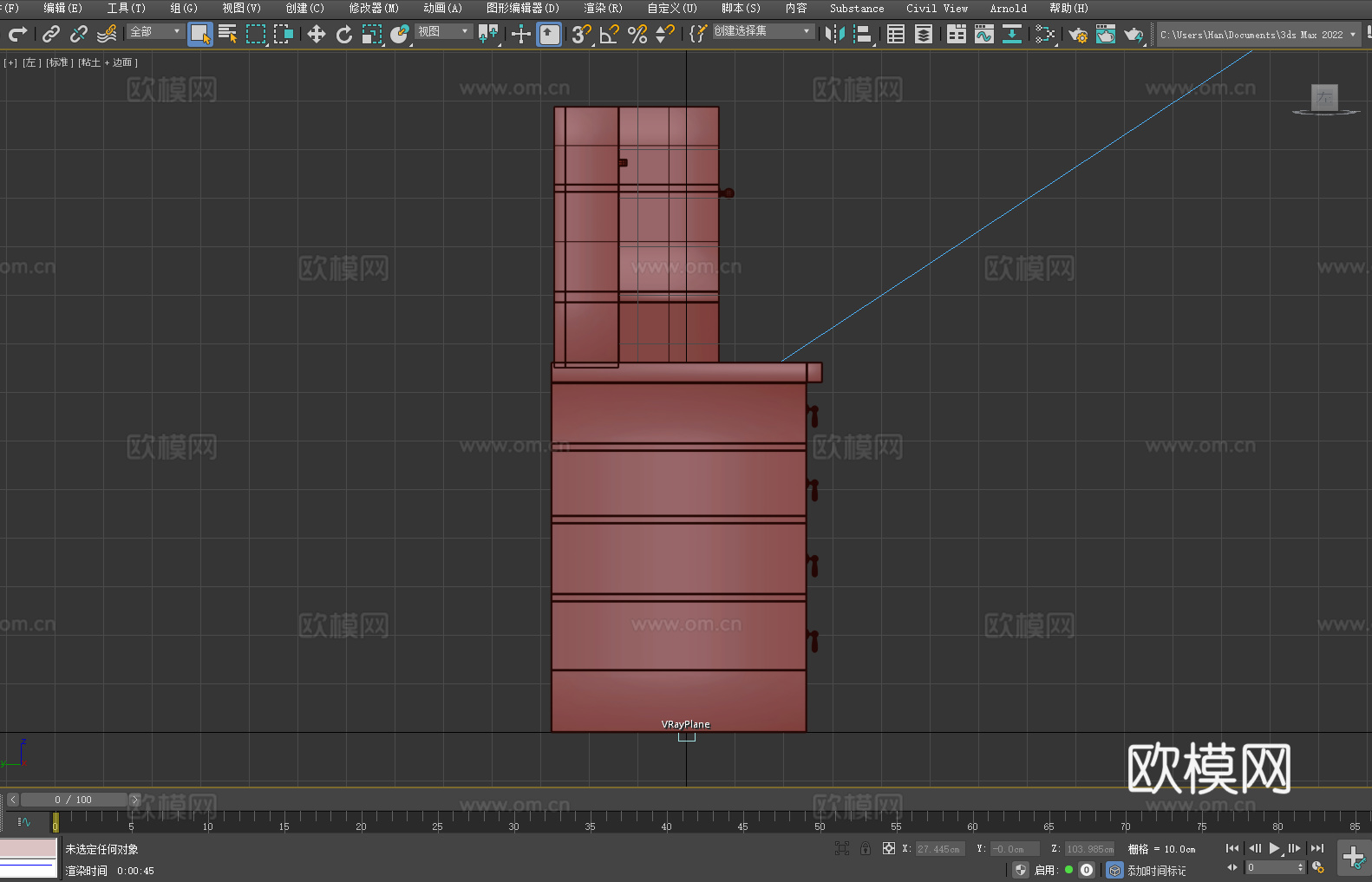Open the Select by Name list icon
Screen dimensions: 1372x882
[228, 34]
